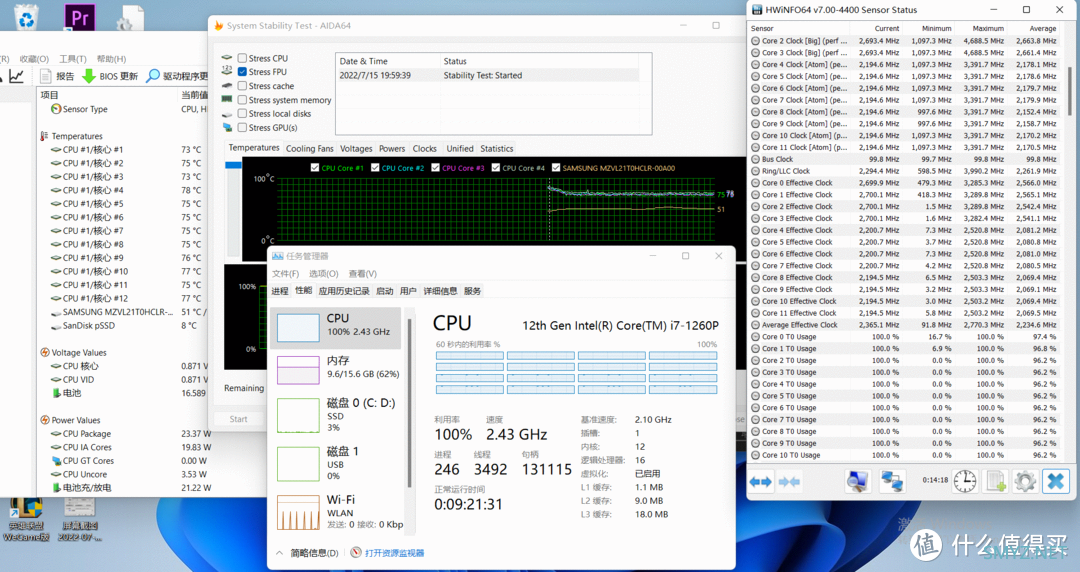Click the Temperatures thermometer group icon
Viewport: 1080px width, 572px height.
[45, 136]
